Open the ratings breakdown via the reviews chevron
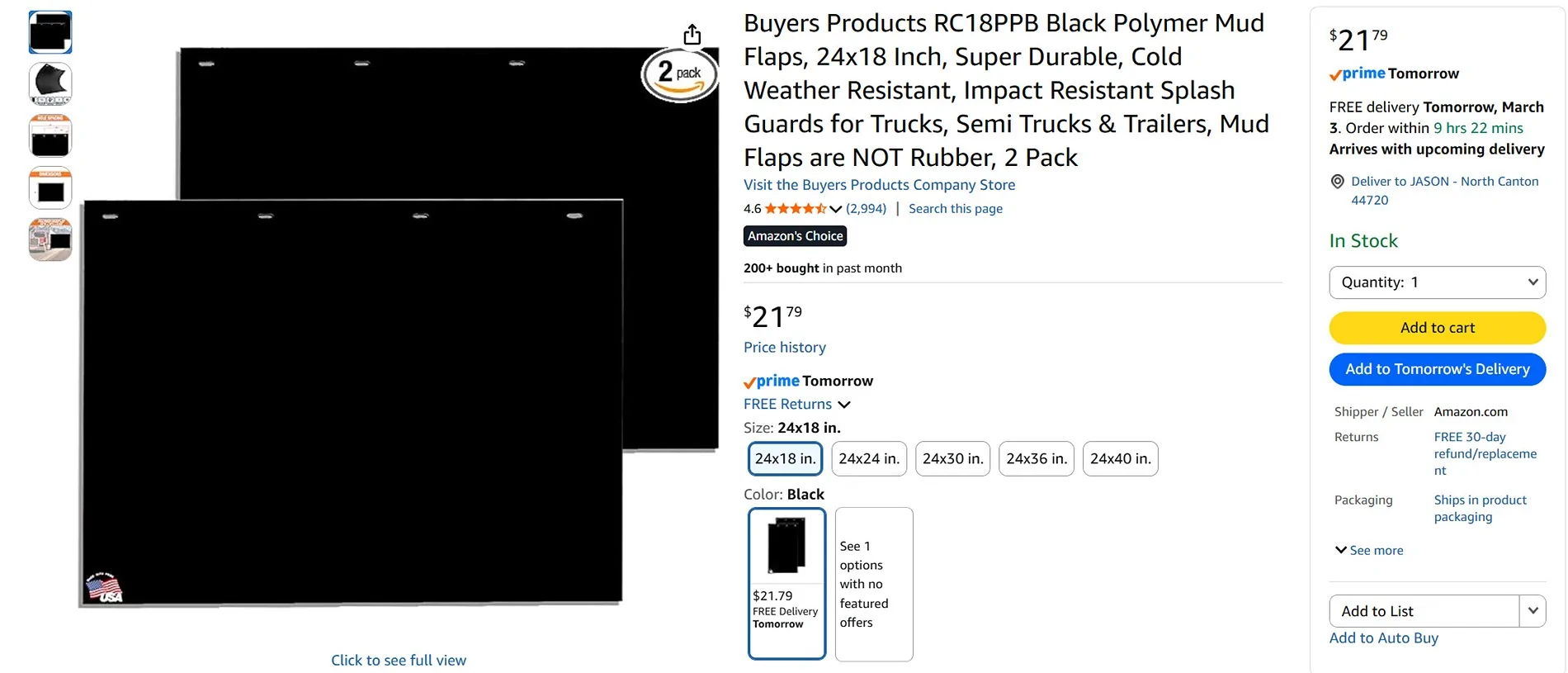This screenshot has height=673, width=1568. 835,208
